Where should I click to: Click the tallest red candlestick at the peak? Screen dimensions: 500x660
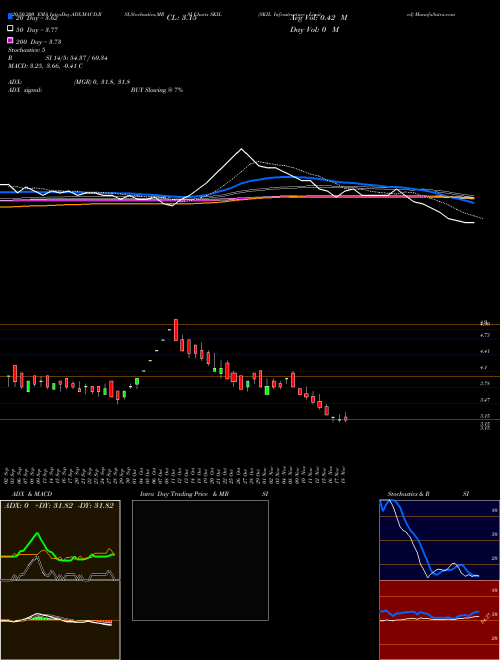pos(176,330)
